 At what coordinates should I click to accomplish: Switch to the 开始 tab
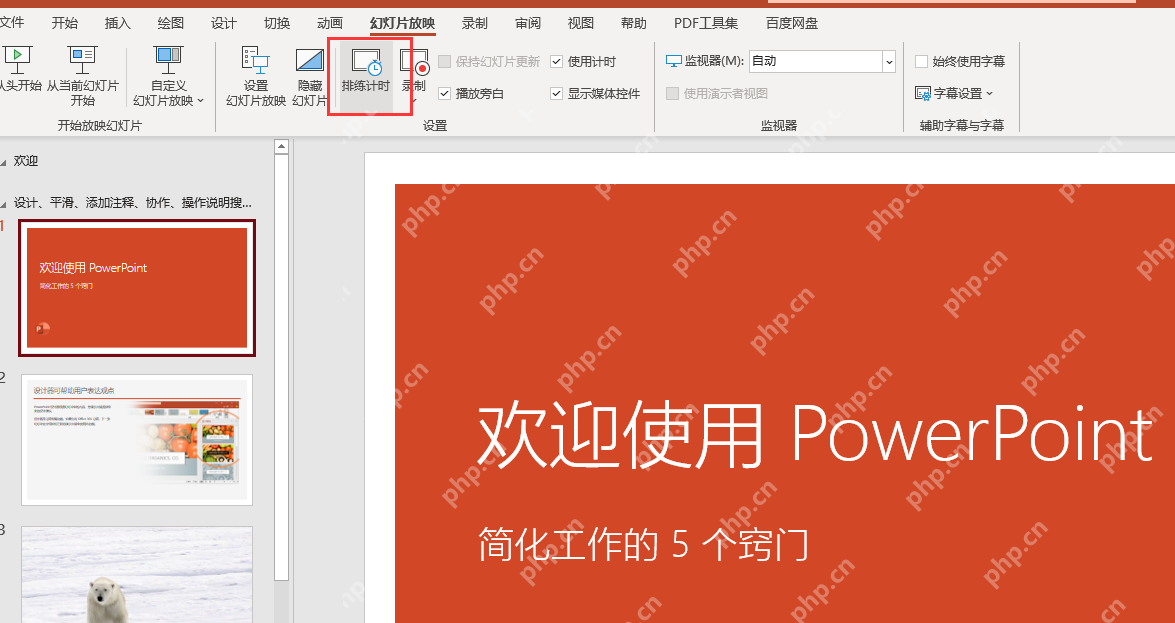point(64,23)
